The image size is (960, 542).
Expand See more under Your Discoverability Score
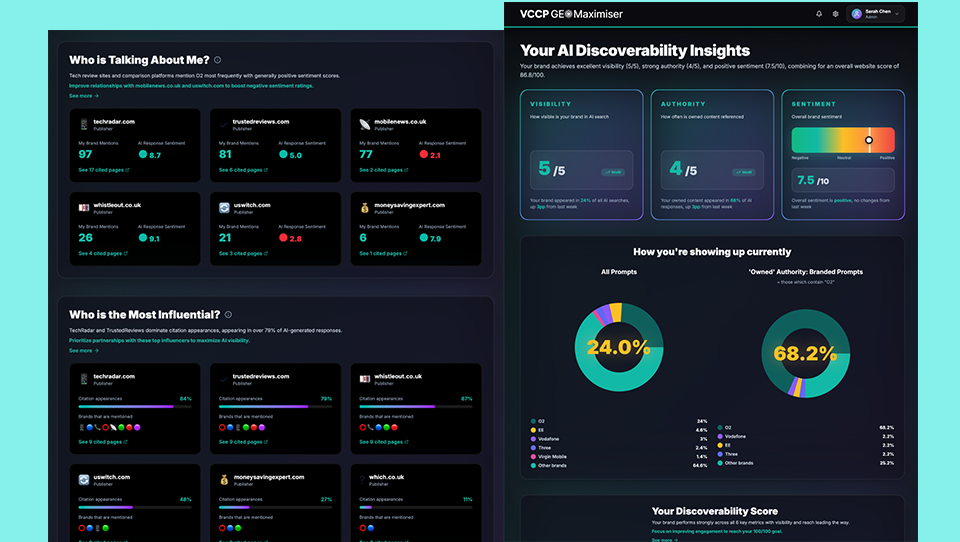click(665, 540)
